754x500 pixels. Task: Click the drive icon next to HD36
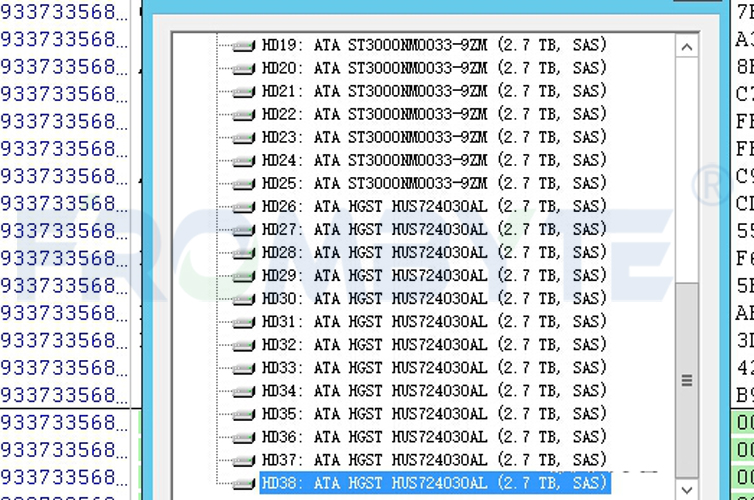[x=244, y=437]
